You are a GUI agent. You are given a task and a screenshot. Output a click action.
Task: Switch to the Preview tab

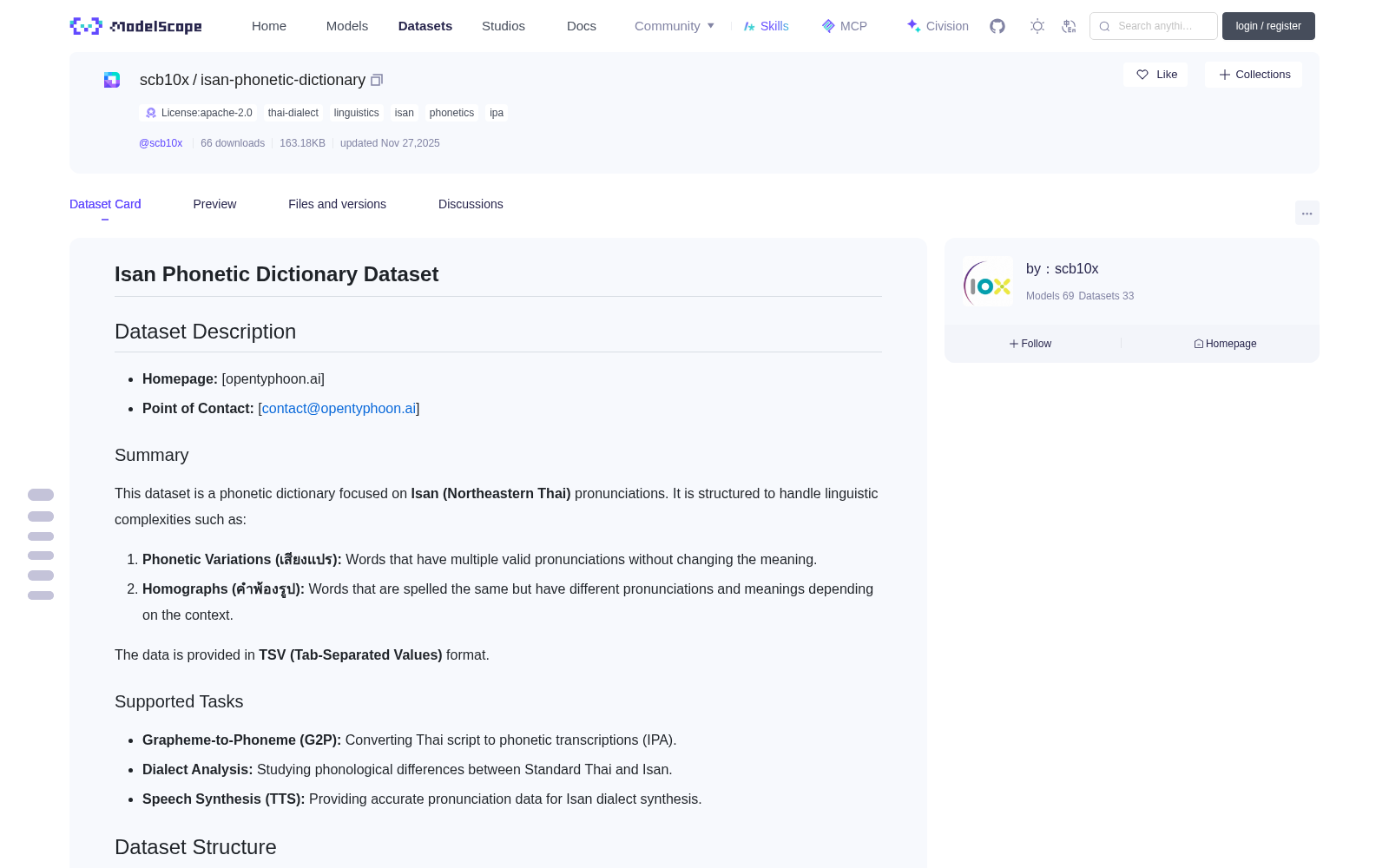(x=214, y=204)
